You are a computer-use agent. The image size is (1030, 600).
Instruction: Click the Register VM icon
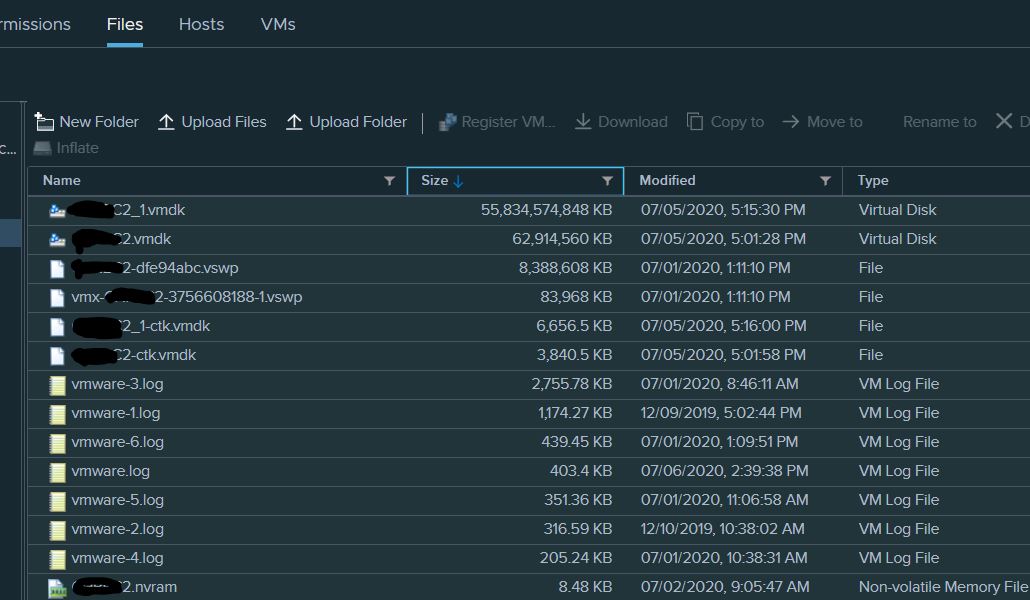448,121
